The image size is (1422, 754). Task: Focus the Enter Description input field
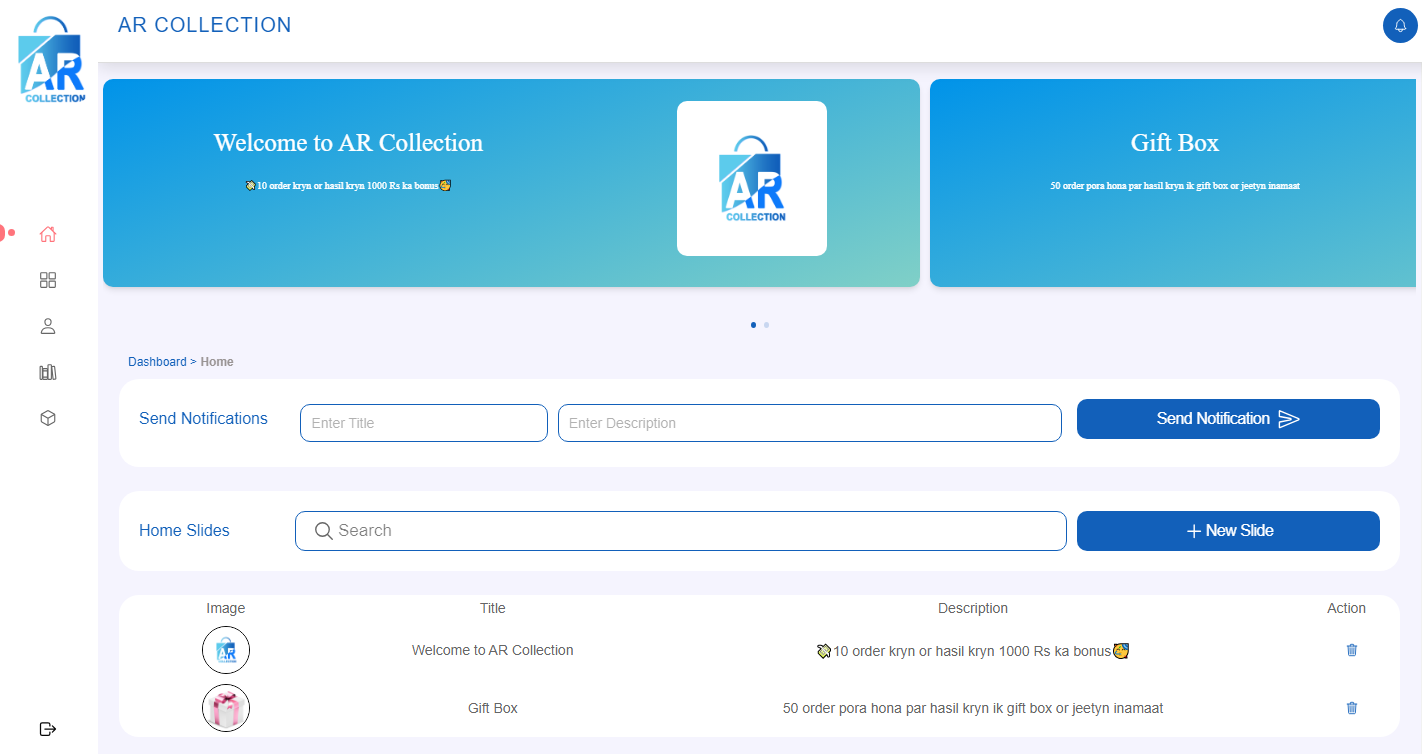(x=809, y=423)
